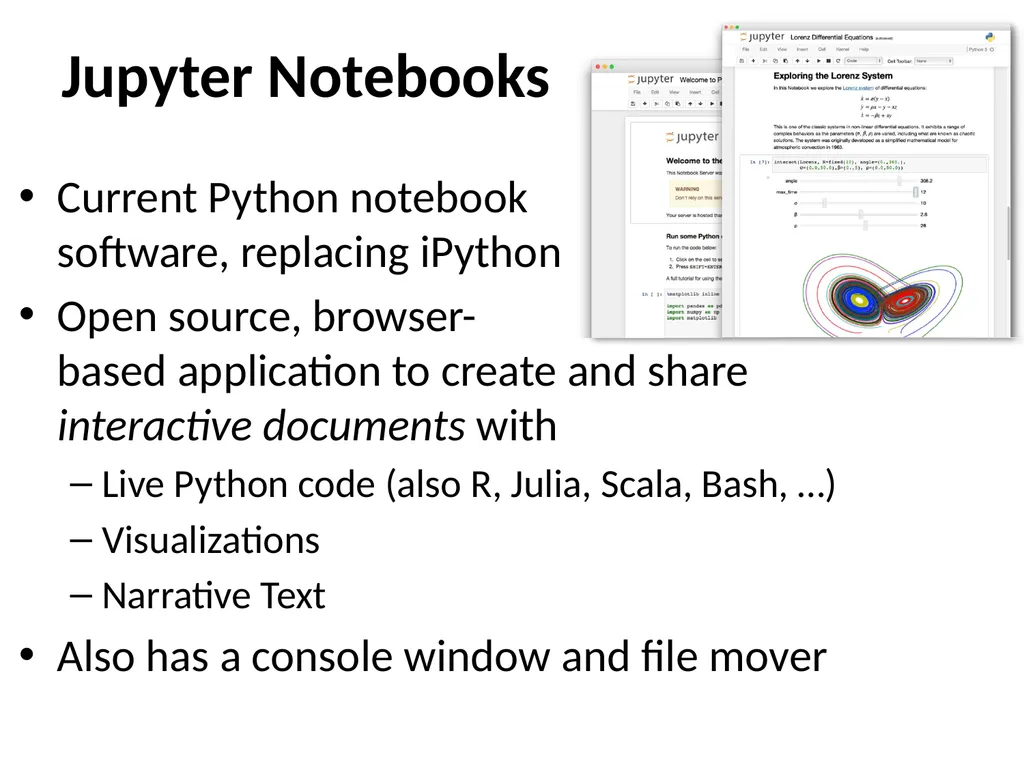Screen dimensions: 1024x768
Task: Move cell up in Welcome notebook toolbar
Action: click(690, 104)
